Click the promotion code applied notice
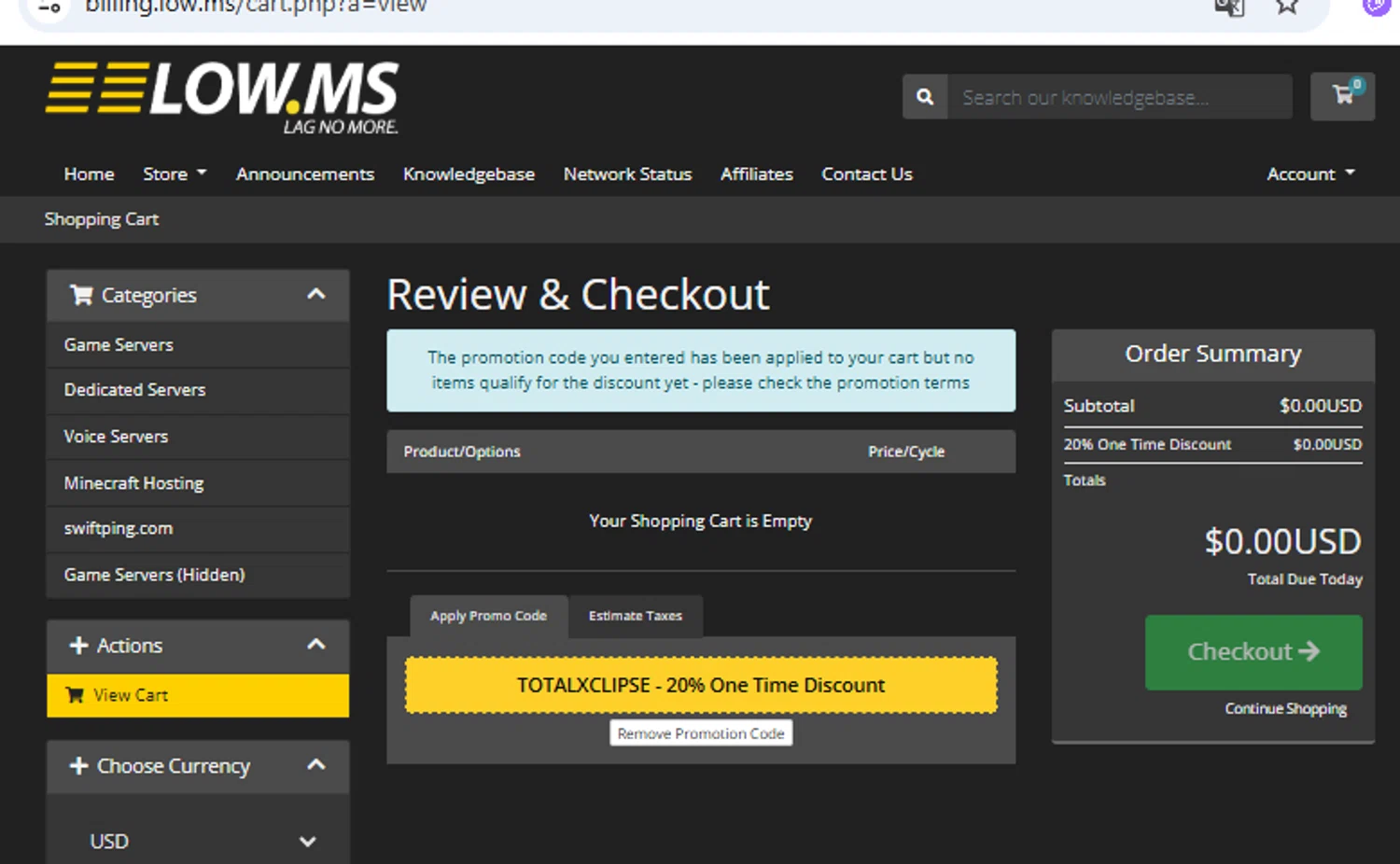1400x864 pixels. [701, 370]
